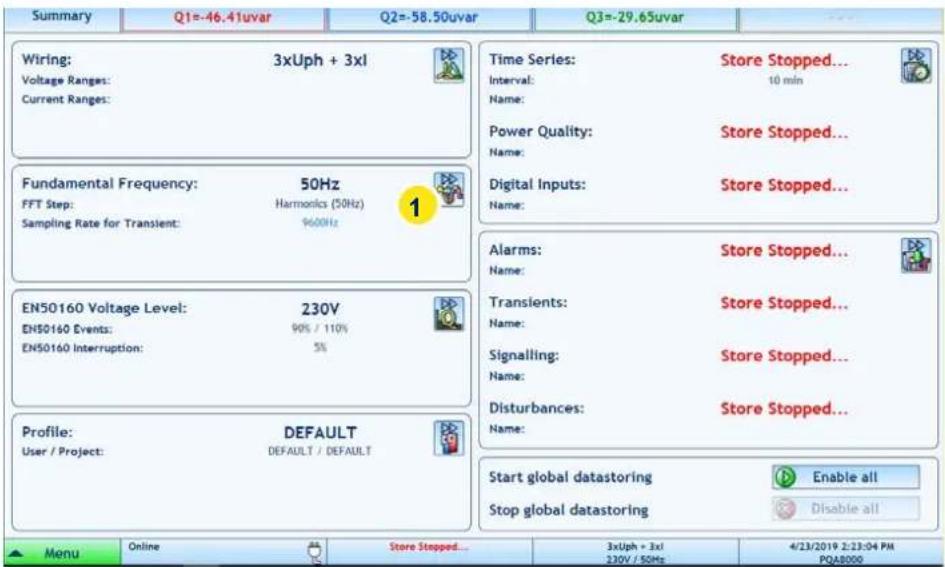
Task: Click the Digital Inputs Store Stopped status
Action: pyautogui.click(x=783, y=185)
